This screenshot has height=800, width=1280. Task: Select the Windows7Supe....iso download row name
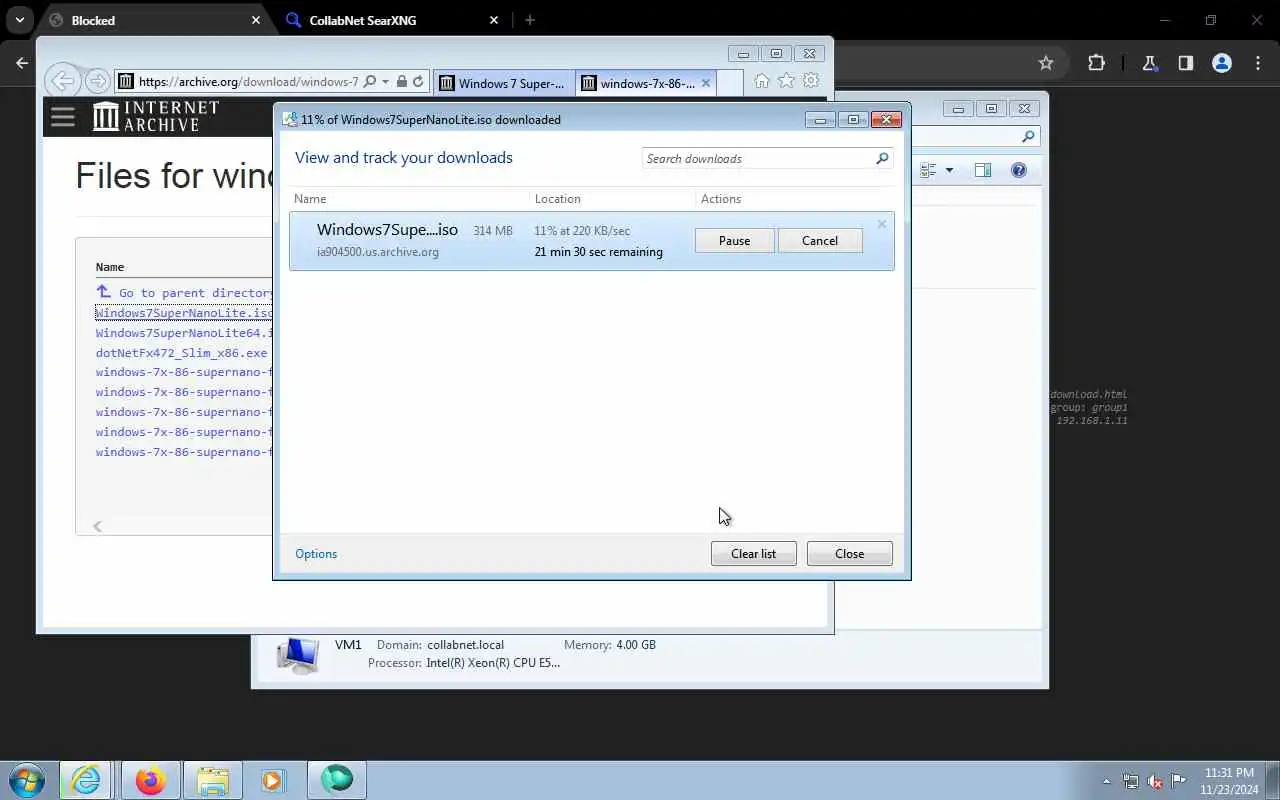387,230
